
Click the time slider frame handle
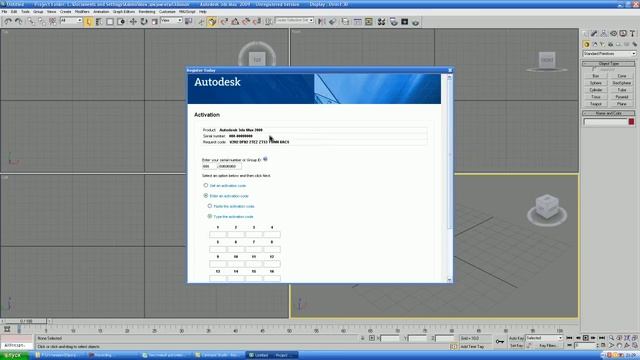pos(27,321)
